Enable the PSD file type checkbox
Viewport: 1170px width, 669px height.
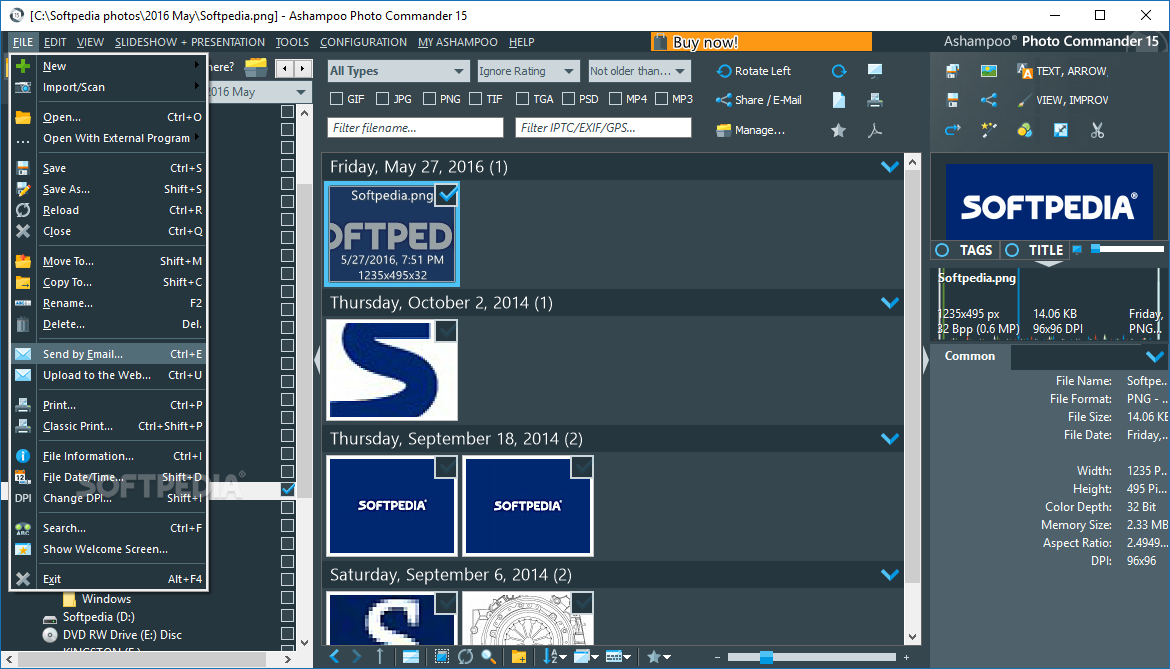[x=569, y=98]
